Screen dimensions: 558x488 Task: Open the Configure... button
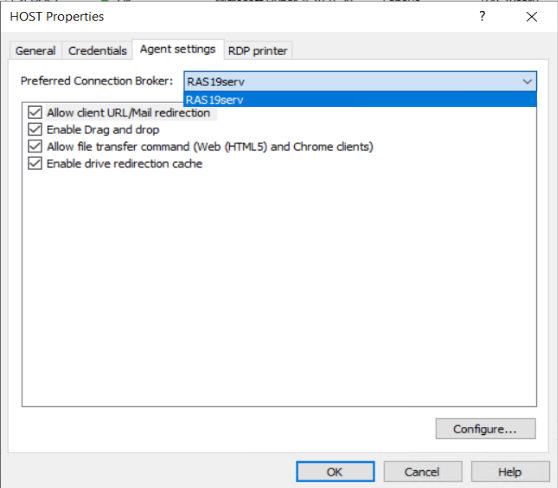tap(485, 429)
